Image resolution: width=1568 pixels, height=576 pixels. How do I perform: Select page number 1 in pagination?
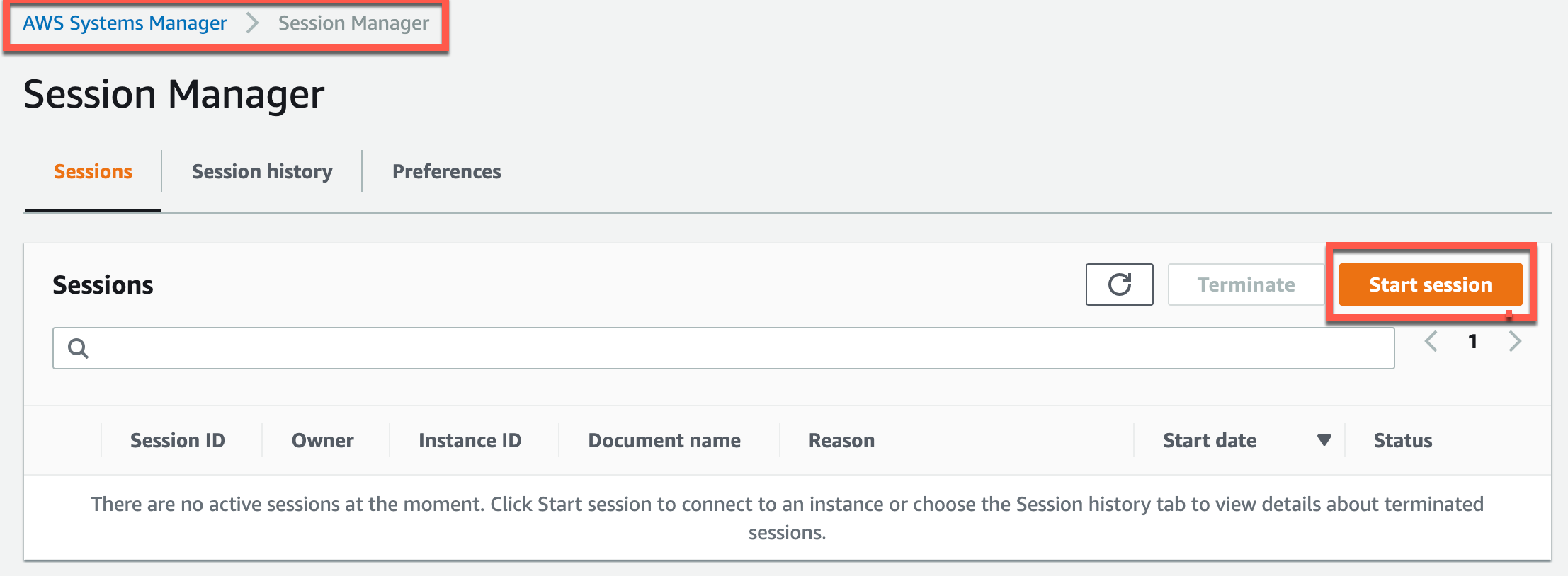point(1472,342)
